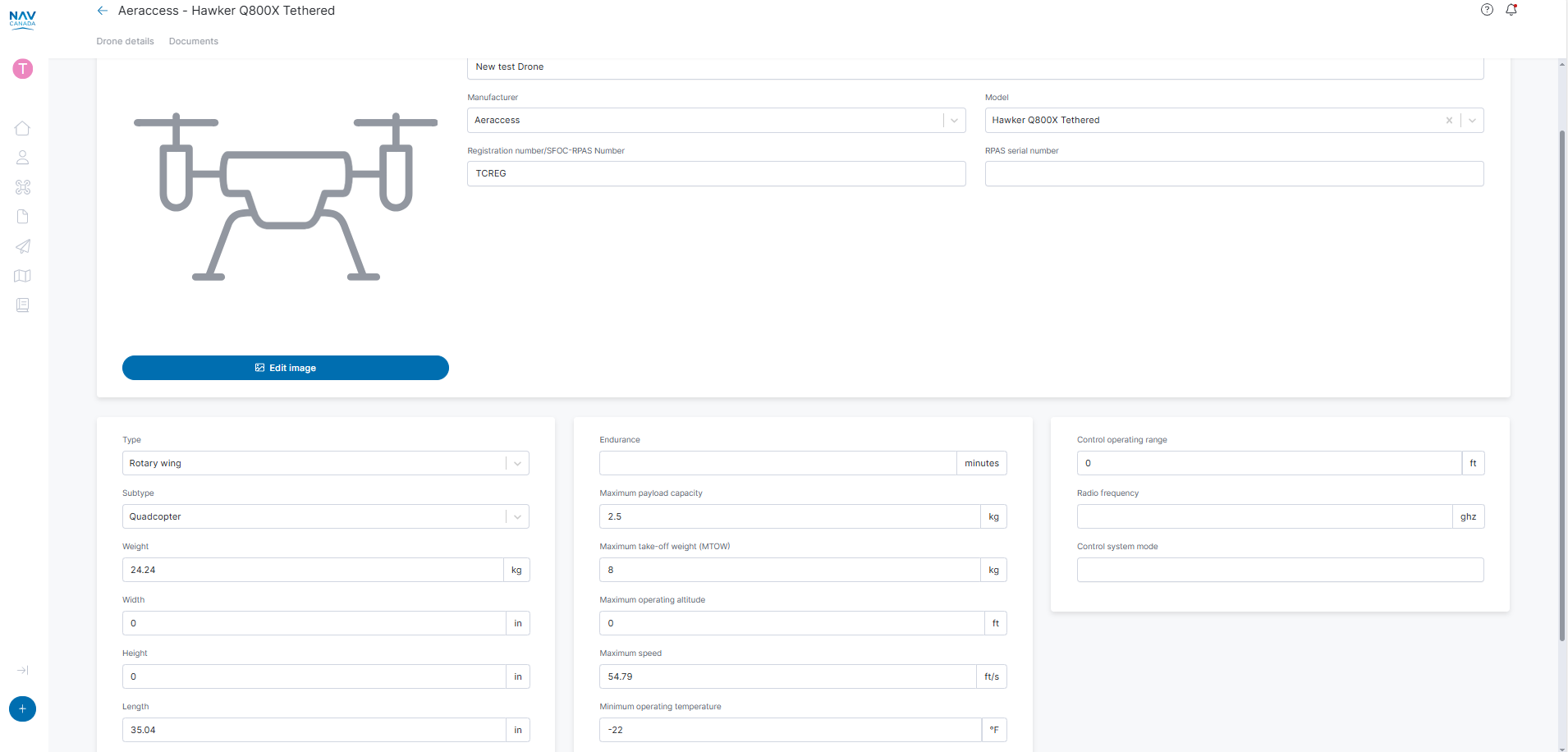Open the drones sidebar icon
This screenshot has width=1568, height=752.
pyautogui.click(x=23, y=187)
